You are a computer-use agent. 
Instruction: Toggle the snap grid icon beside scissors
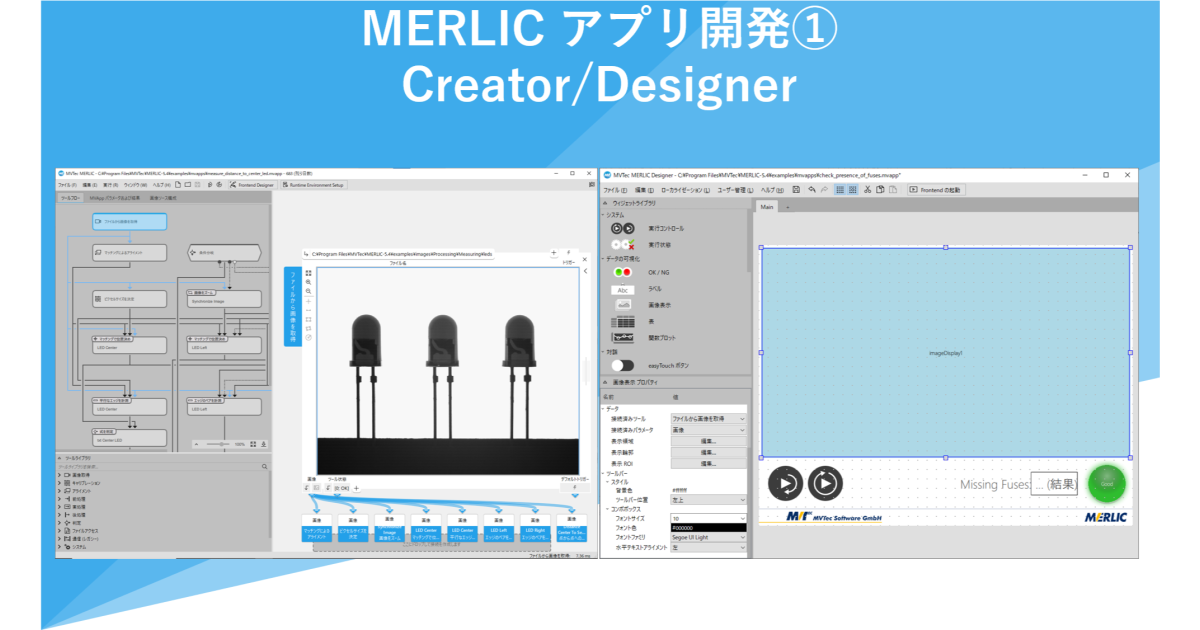tap(853, 189)
